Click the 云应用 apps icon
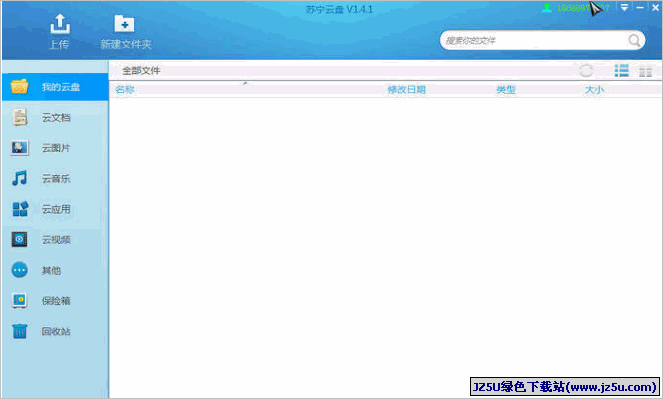663x399 pixels. click(20, 209)
